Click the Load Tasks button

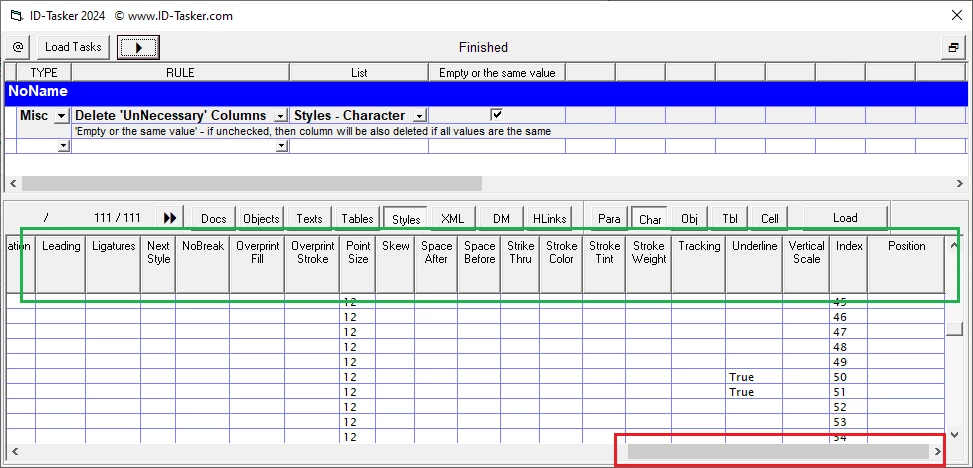click(73, 47)
